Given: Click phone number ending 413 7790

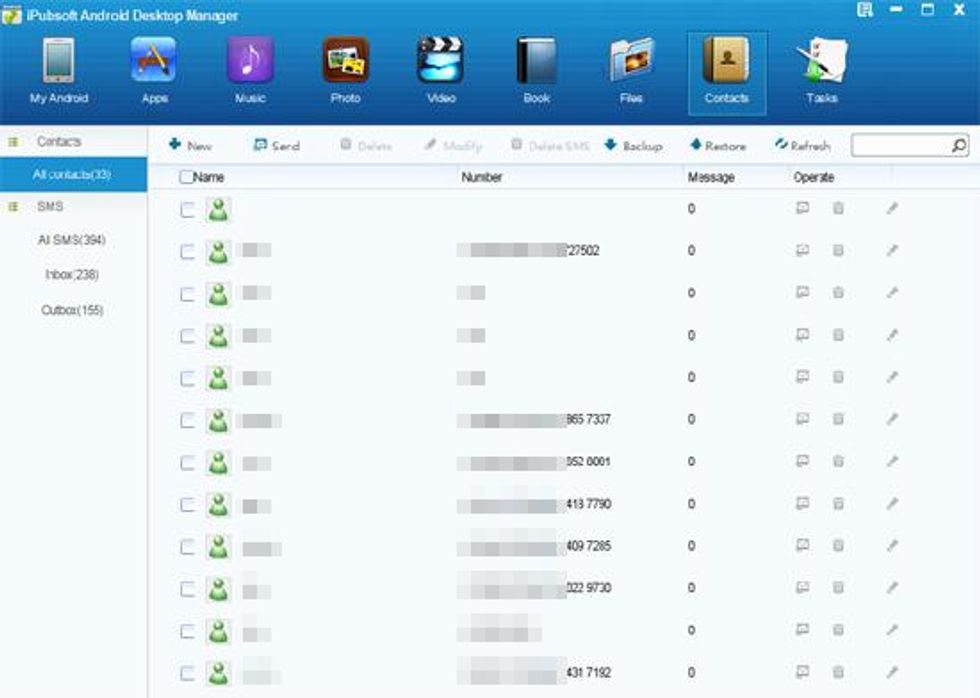Looking at the screenshot, I should pyautogui.click(x=534, y=504).
